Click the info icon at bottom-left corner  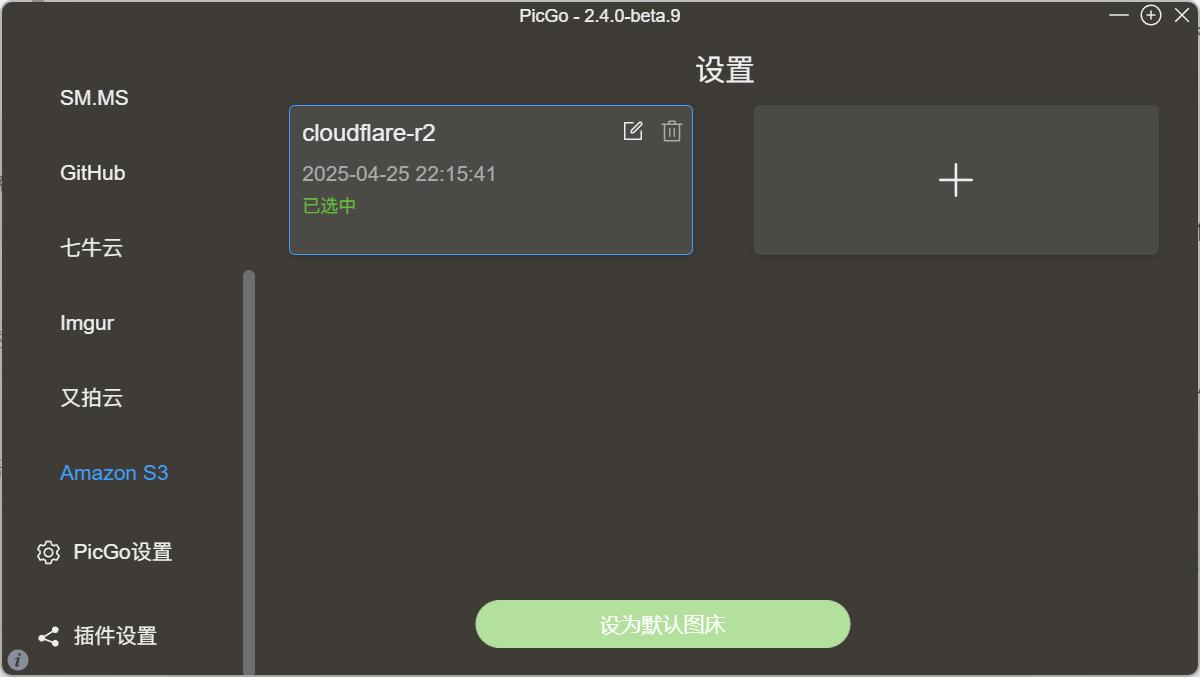click(x=18, y=660)
